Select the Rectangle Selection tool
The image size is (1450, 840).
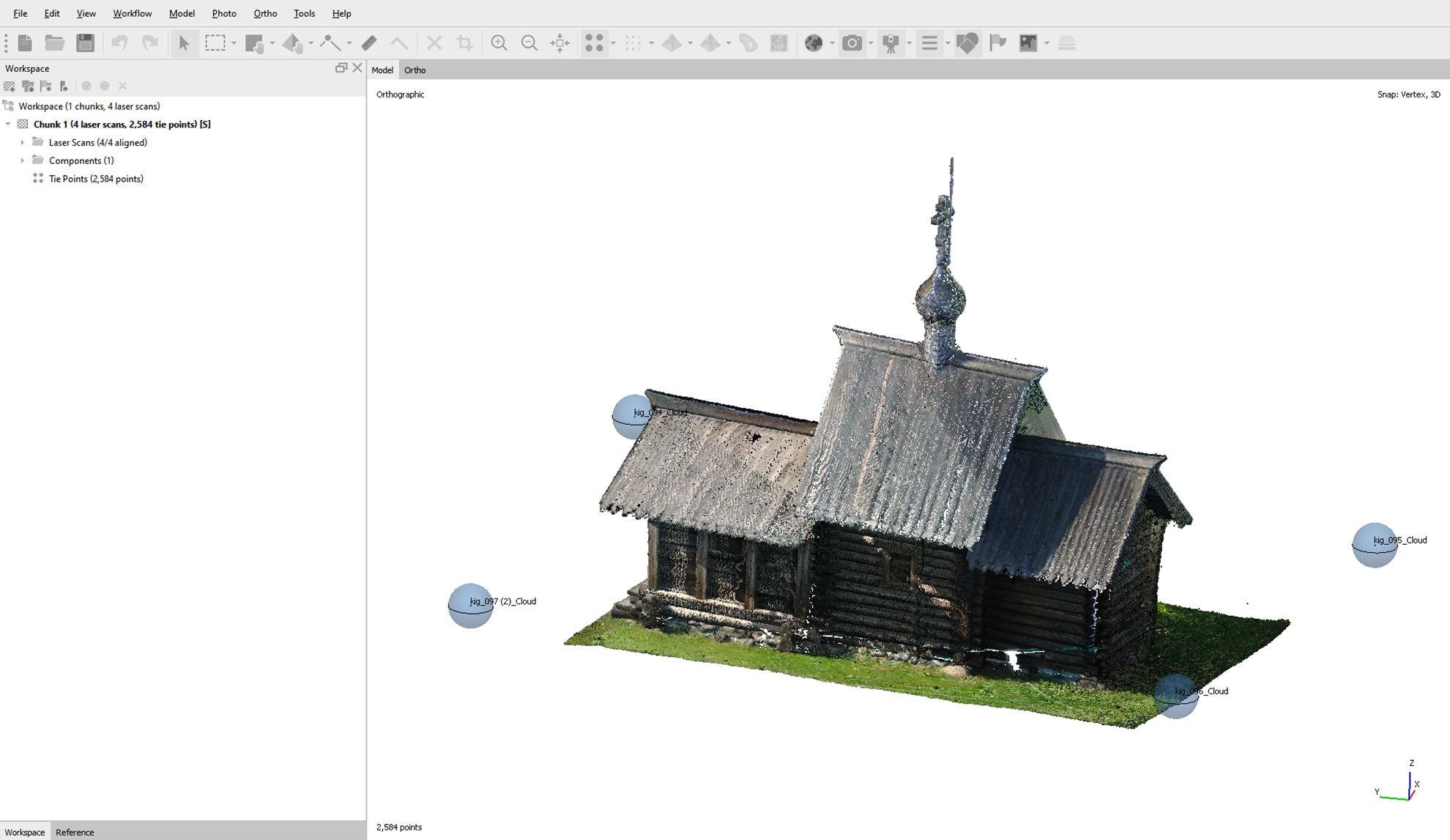coord(215,43)
